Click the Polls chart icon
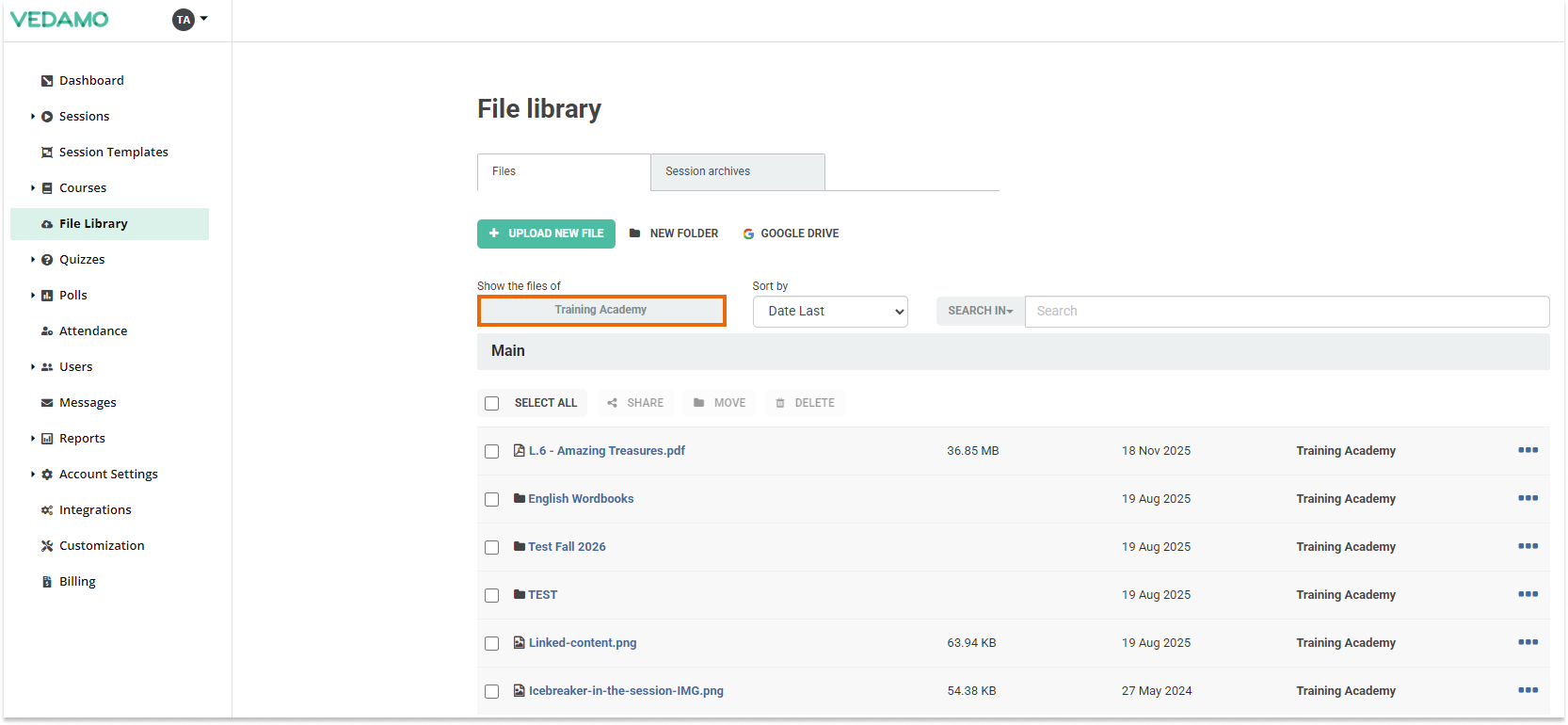This screenshot has width=1568, height=725. pos(47,296)
